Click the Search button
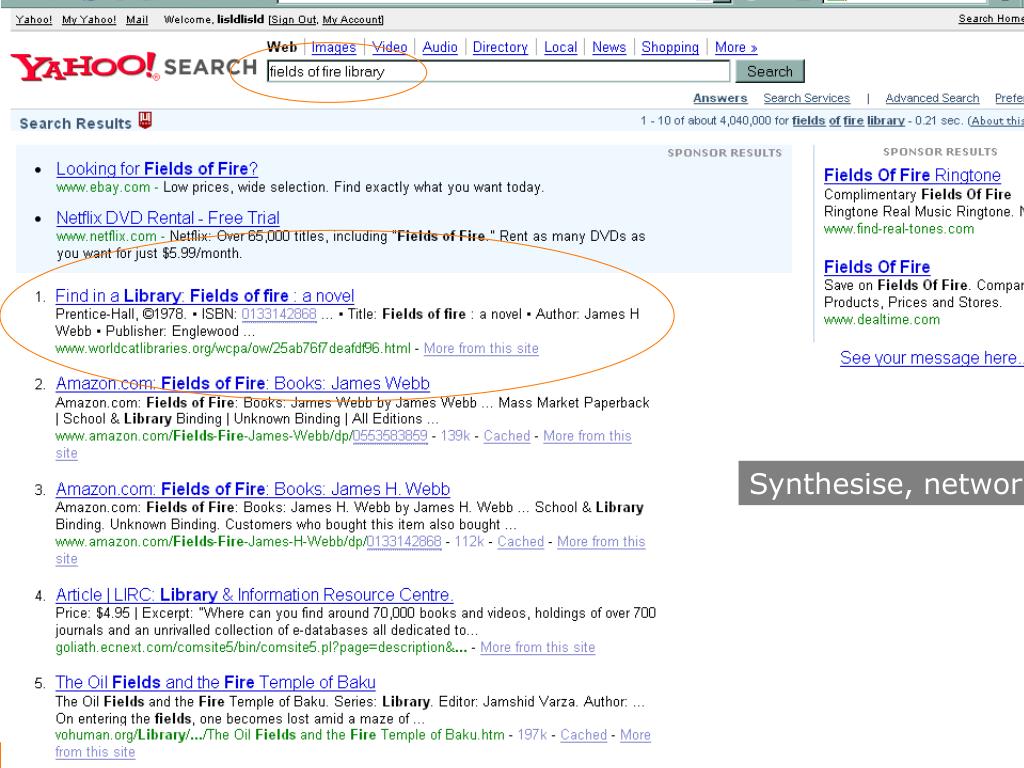This screenshot has height=768, width=1024. coord(769,71)
